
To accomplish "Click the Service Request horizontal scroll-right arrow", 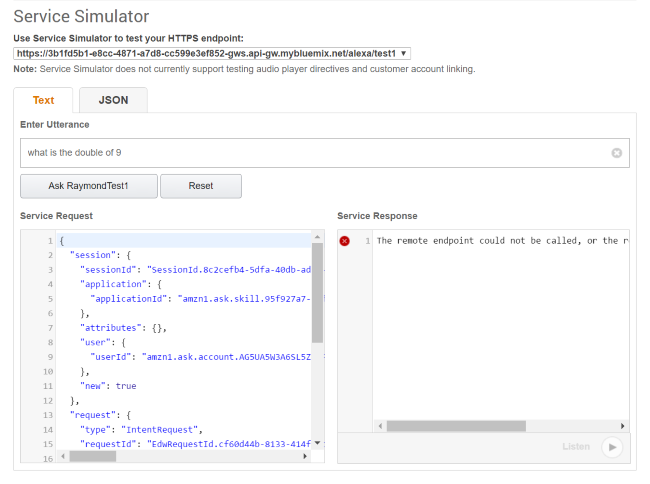I will tap(305, 456).
